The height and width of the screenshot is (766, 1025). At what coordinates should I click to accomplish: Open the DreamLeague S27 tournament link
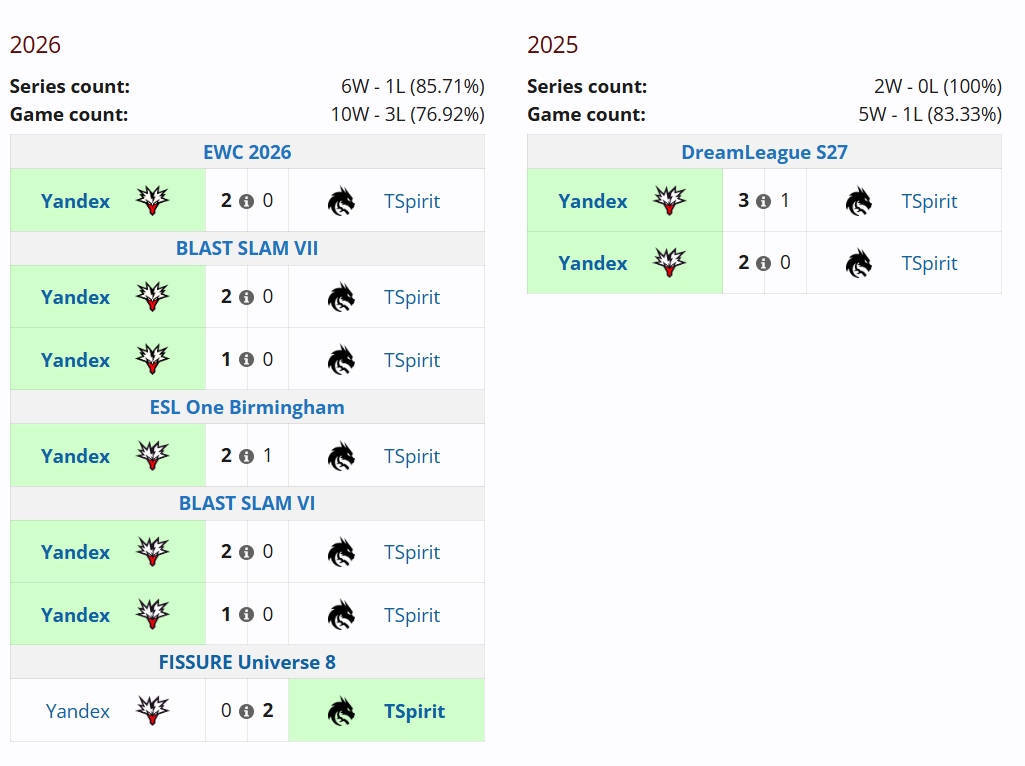pyautogui.click(x=764, y=152)
